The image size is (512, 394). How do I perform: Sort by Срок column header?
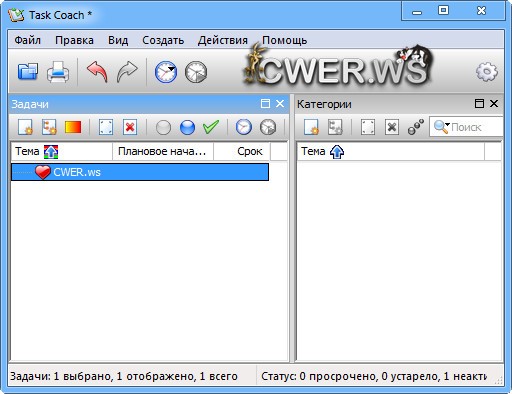242,152
